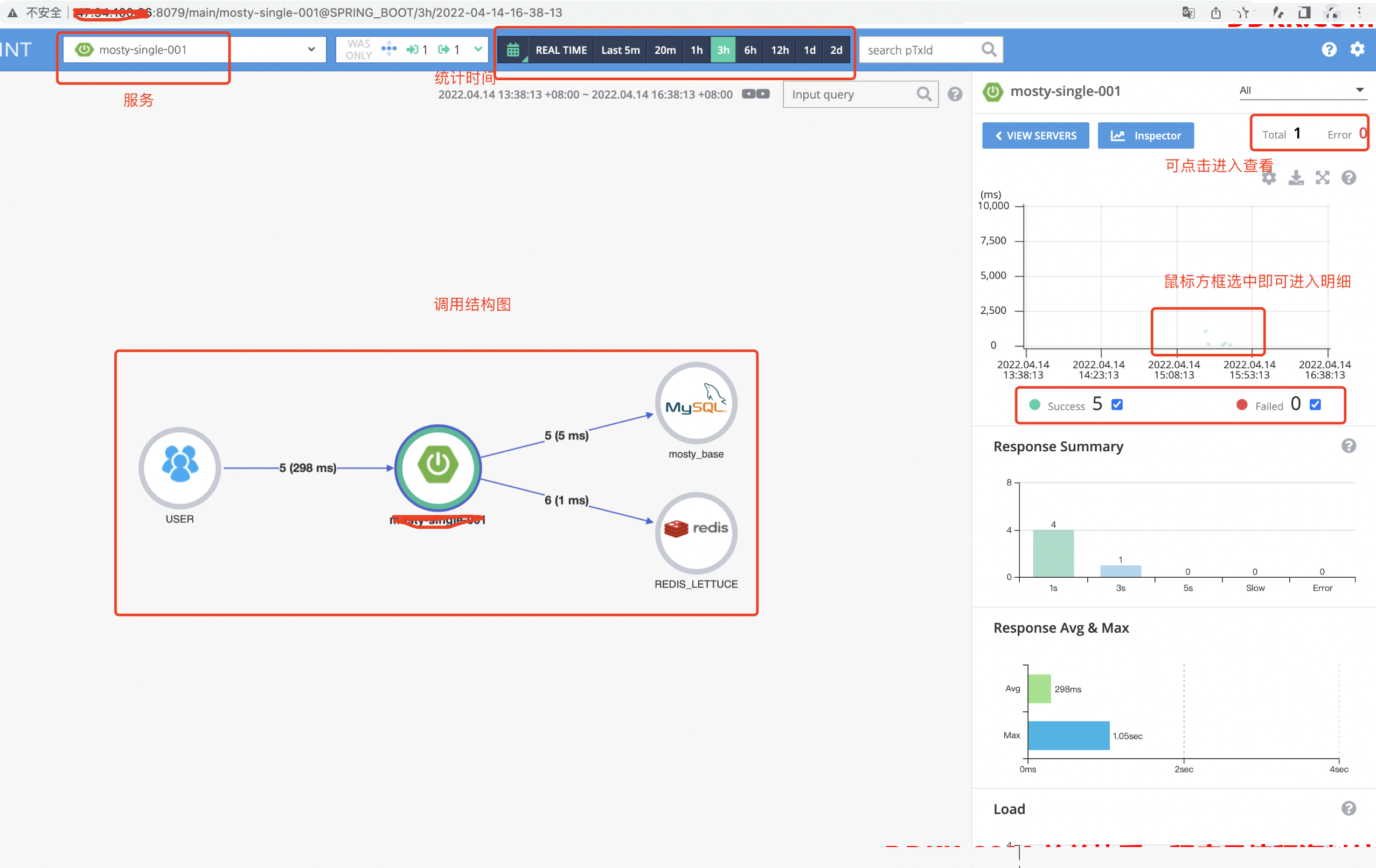Download the scatter chart image
This screenshot has height=868, width=1376.
click(1296, 178)
